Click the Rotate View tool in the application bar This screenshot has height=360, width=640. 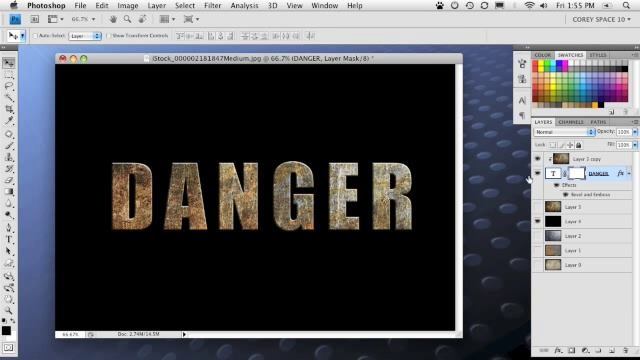click(x=142, y=19)
